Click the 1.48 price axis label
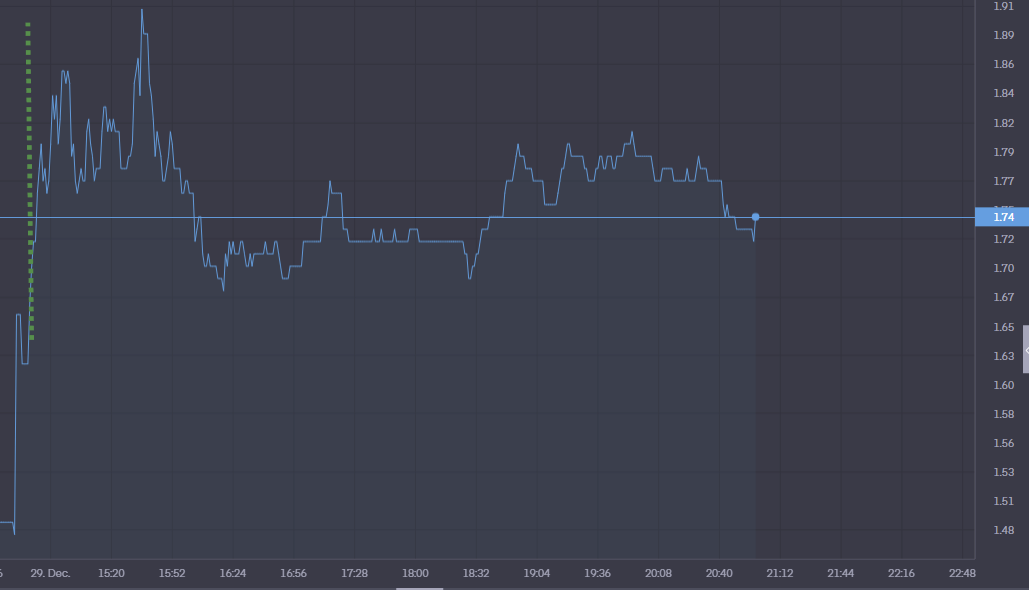1029x590 pixels. click(x=1002, y=530)
